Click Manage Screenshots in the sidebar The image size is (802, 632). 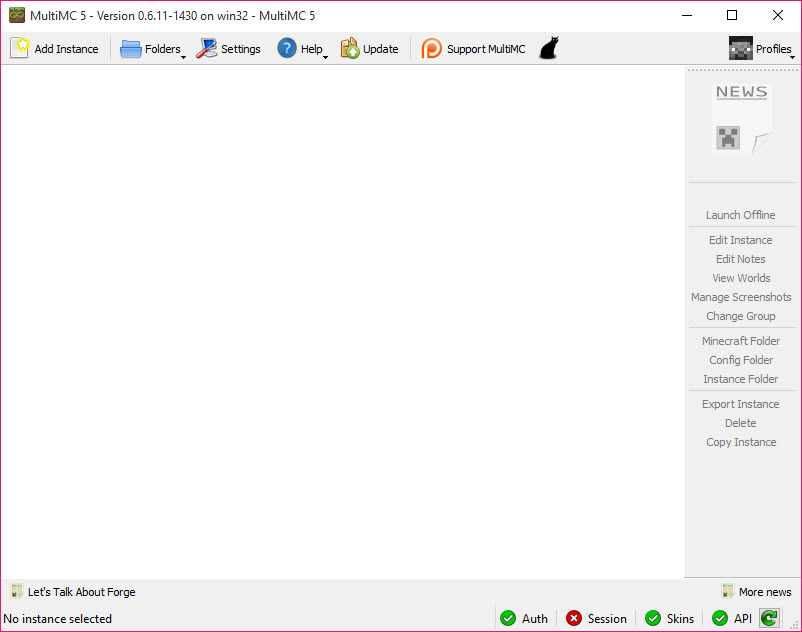741,297
